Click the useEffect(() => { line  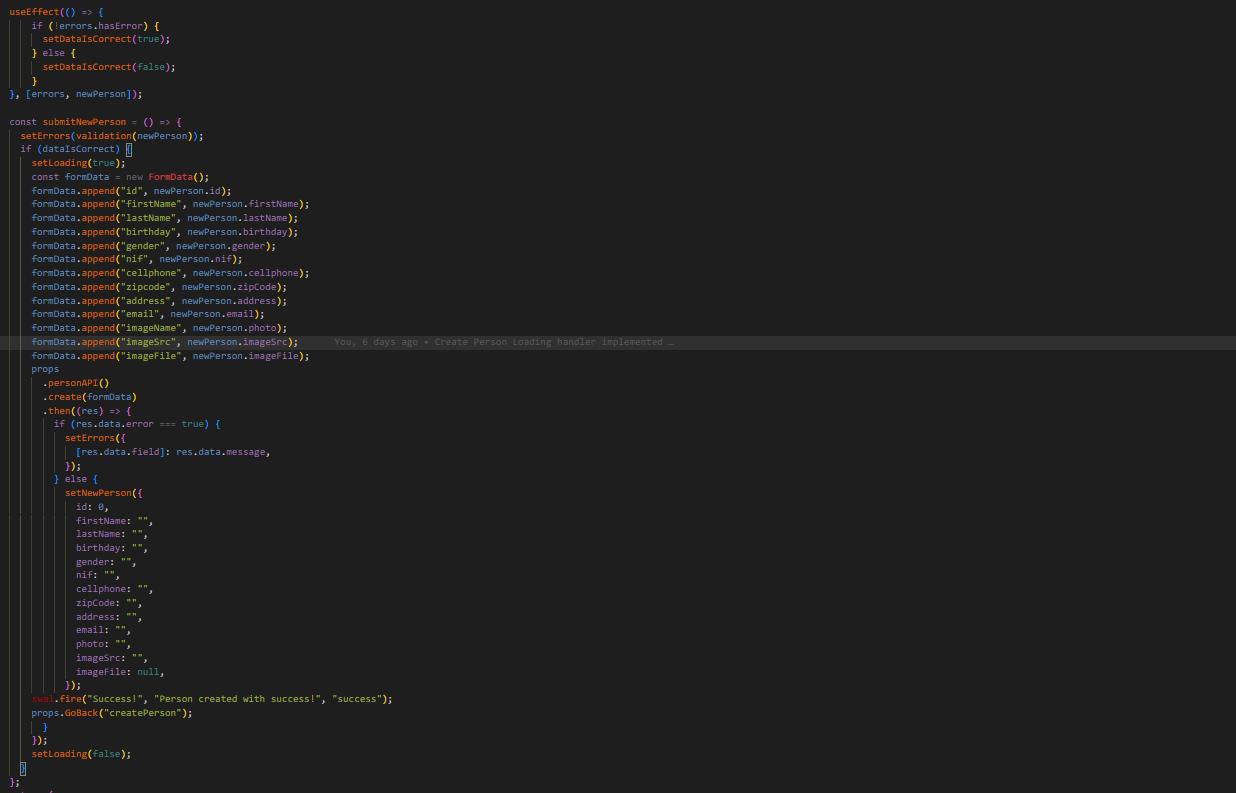56,11
